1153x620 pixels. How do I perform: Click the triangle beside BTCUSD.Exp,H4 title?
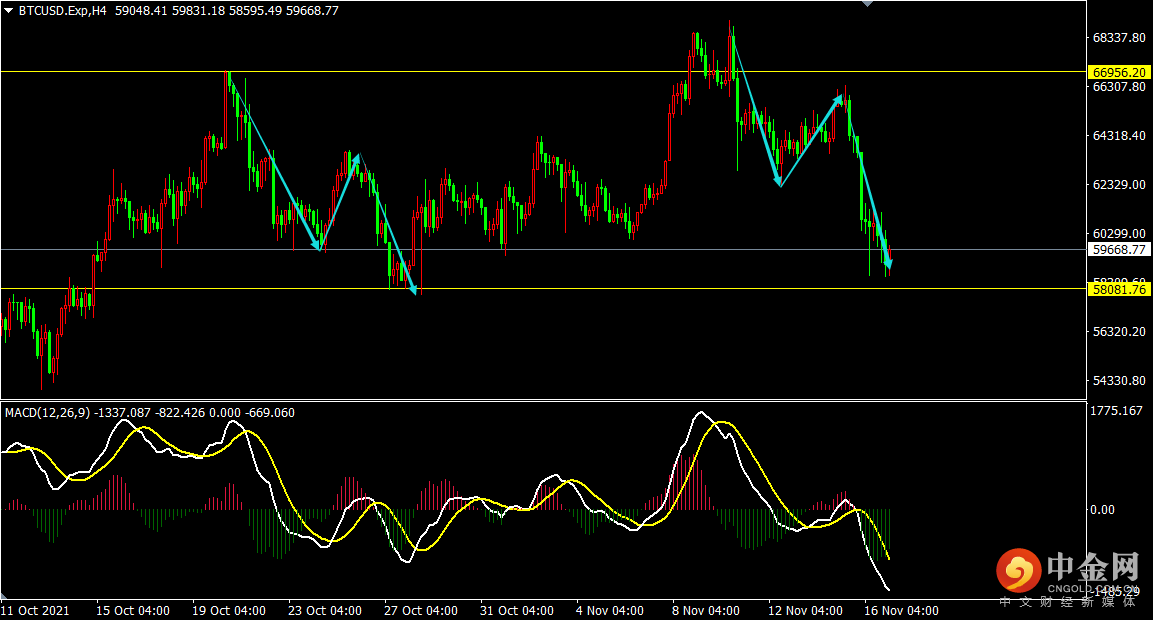pyautogui.click(x=9, y=10)
